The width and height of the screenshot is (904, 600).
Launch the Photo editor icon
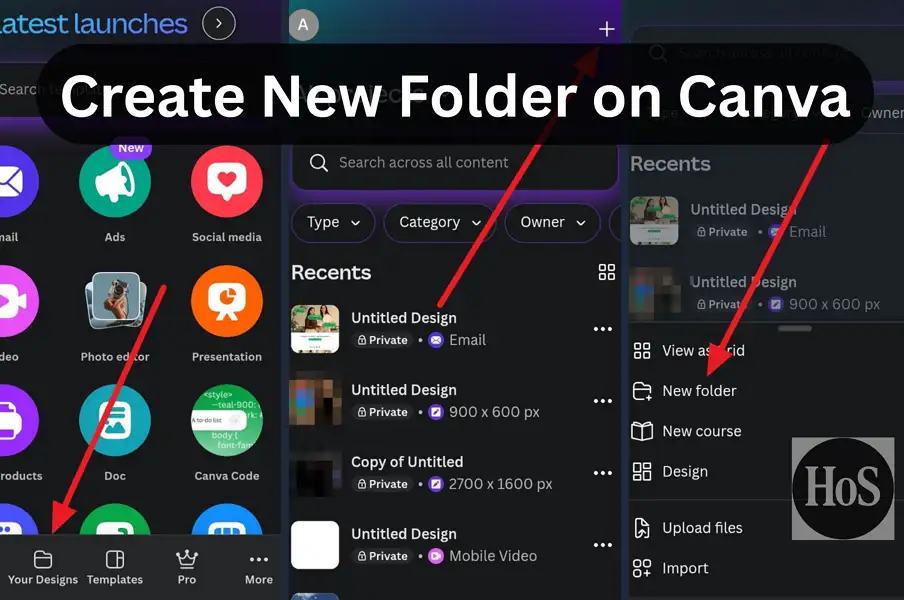[115, 302]
